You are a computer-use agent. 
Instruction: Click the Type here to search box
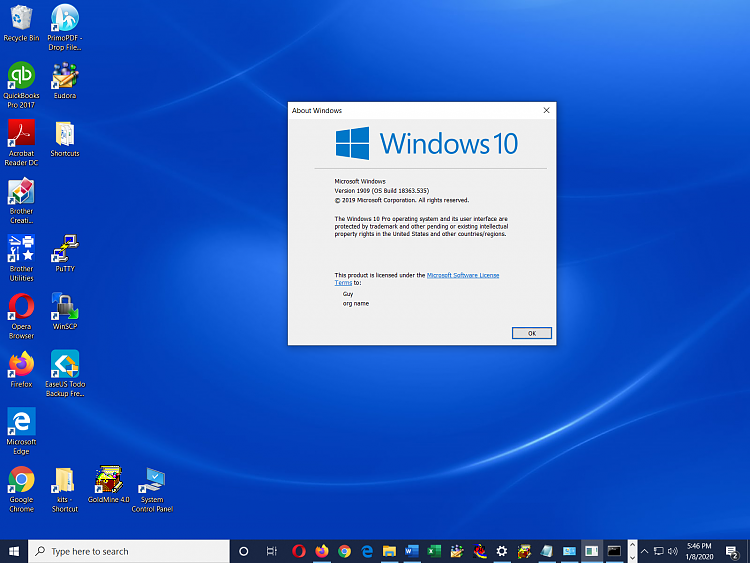click(x=129, y=552)
